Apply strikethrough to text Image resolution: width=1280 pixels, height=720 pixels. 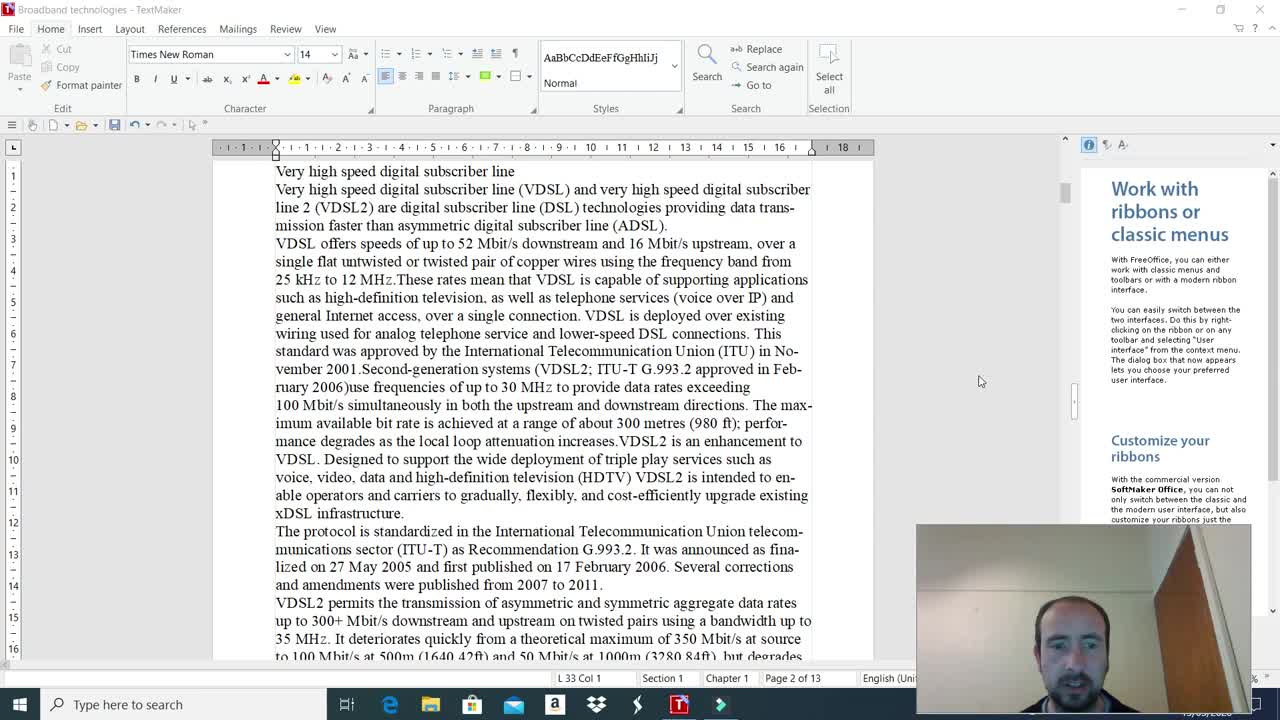207,79
